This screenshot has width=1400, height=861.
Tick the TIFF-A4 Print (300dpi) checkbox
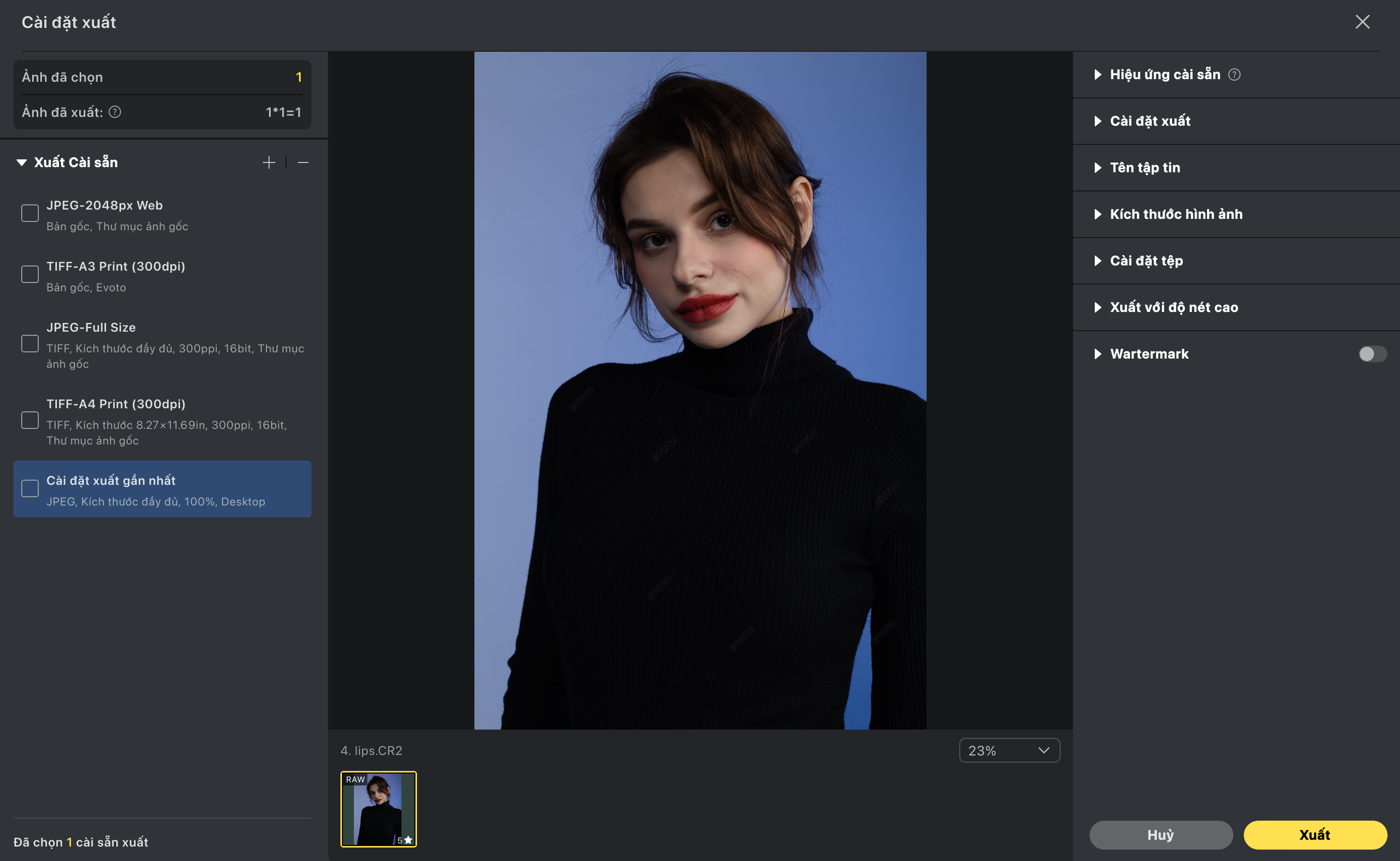pos(29,421)
